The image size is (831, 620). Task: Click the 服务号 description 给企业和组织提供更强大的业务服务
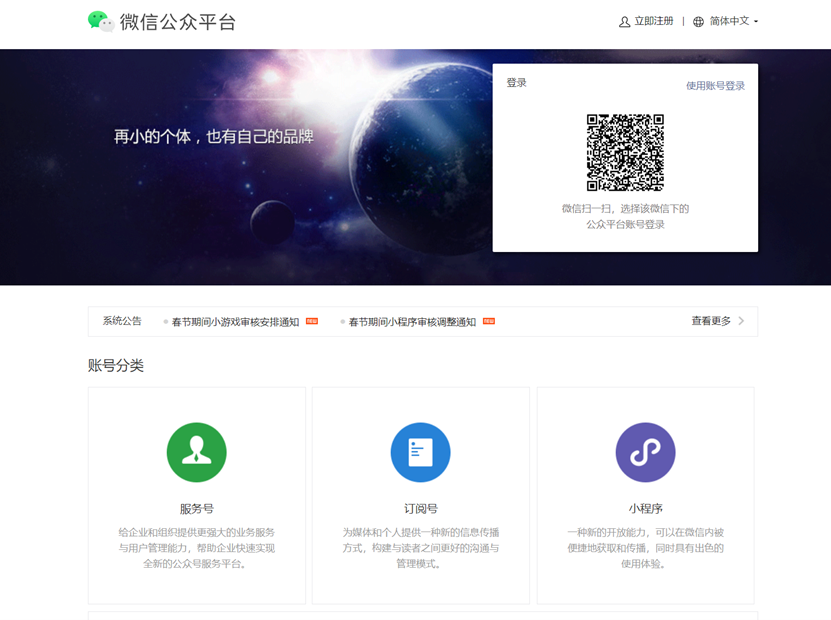pyautogui.click(x=197, y=548)
